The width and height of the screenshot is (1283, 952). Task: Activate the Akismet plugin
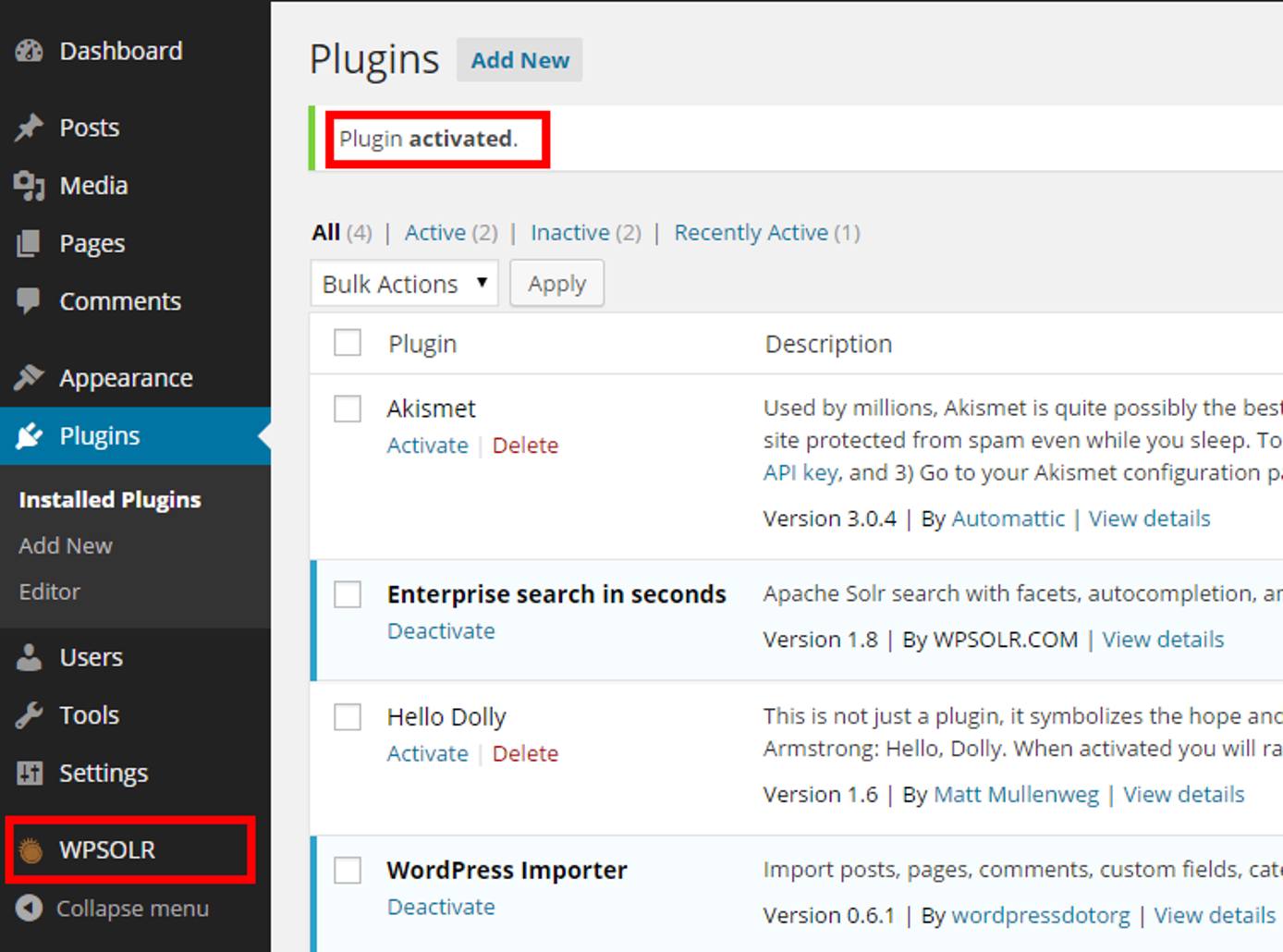427,445
